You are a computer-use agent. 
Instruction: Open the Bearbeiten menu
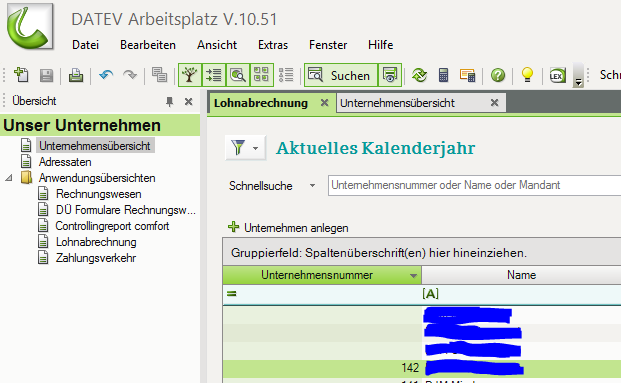(148, 45)
